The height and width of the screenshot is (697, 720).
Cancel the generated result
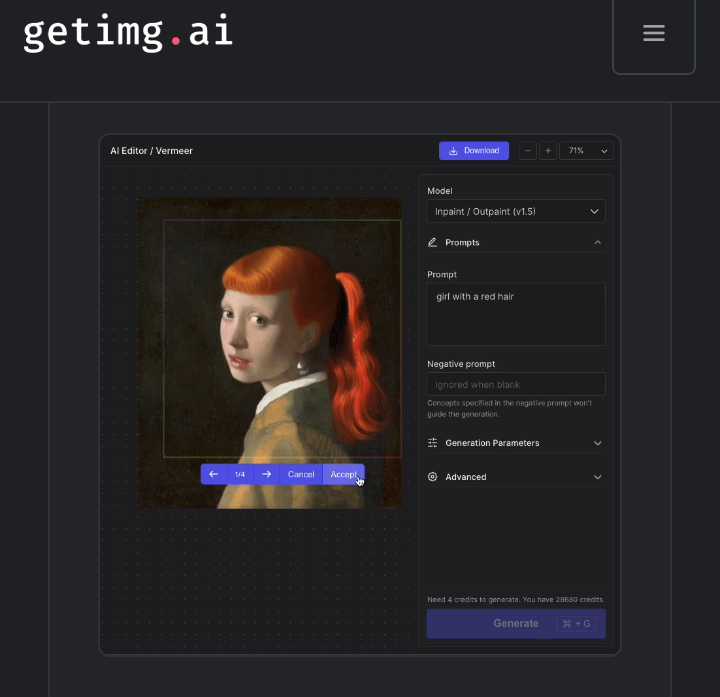tap(301, 474)
